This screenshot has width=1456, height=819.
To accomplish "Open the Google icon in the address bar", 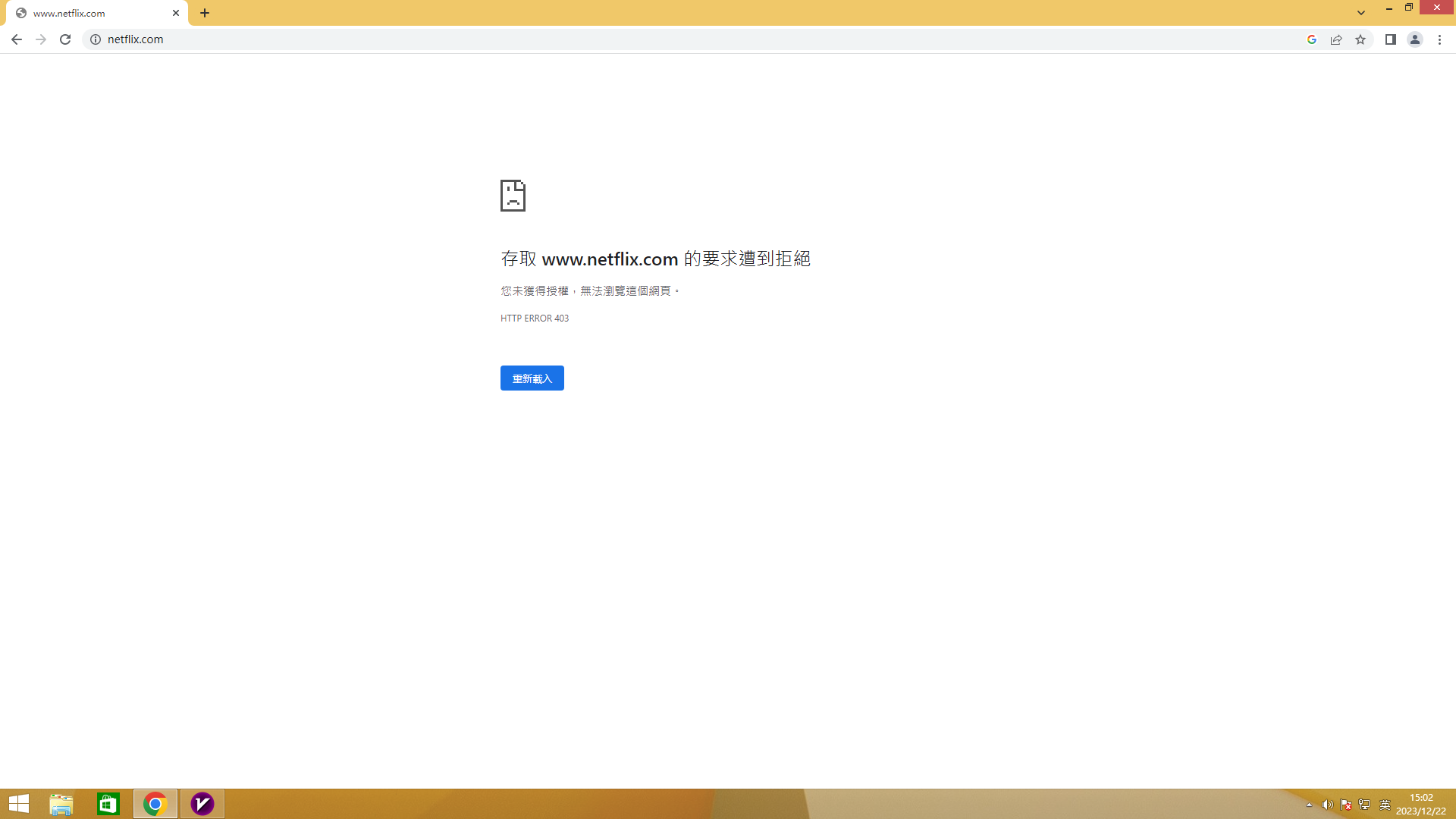I will (x=1312, y=39).
